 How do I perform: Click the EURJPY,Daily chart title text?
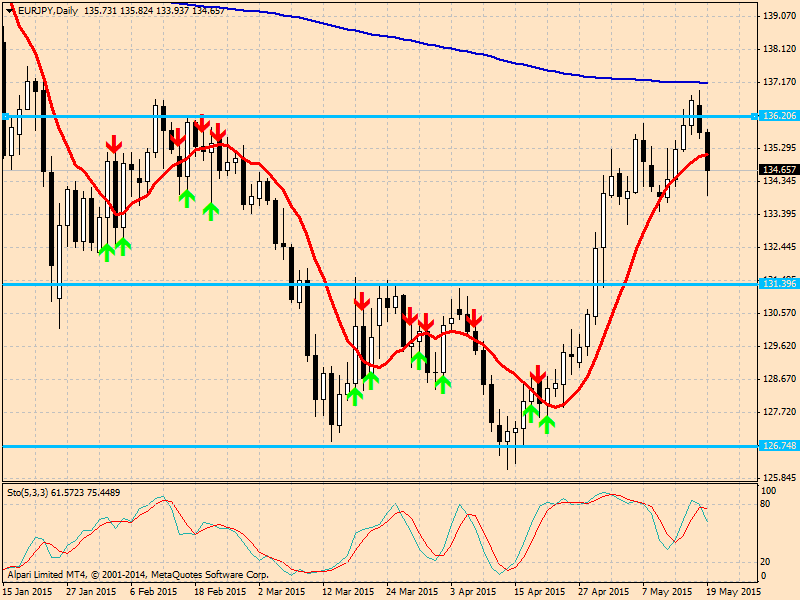pos(47,10)
